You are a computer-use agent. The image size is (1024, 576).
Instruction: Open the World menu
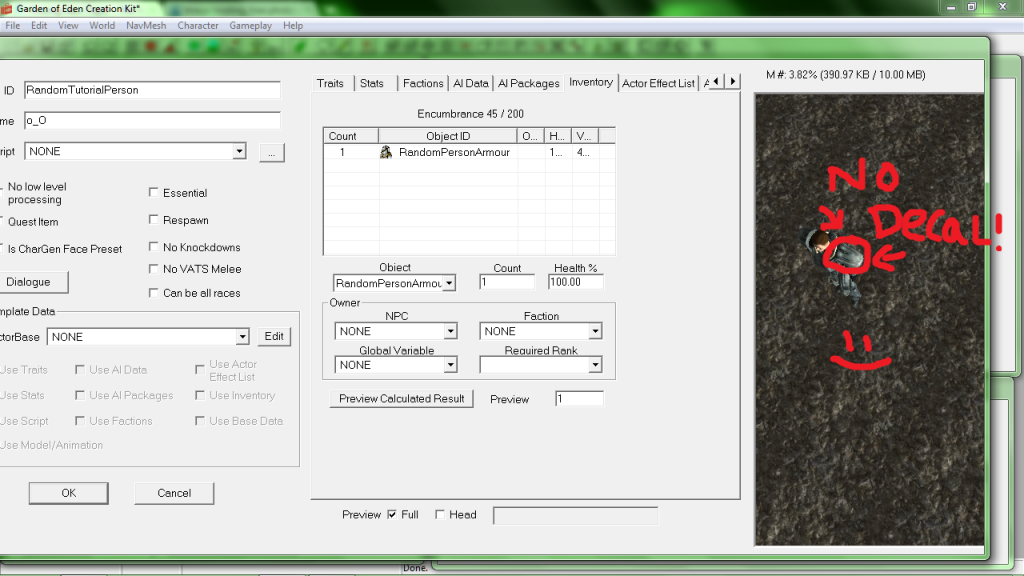coord(102,25)
